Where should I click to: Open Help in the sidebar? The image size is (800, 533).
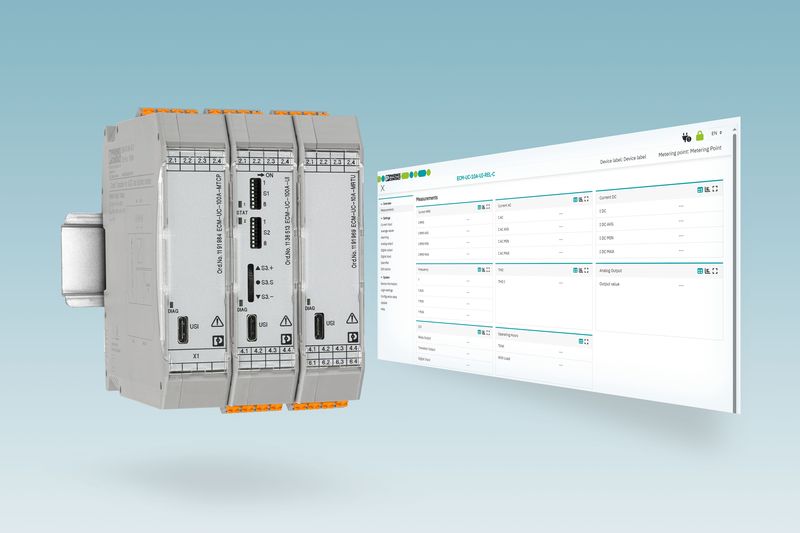click(383, 309)
